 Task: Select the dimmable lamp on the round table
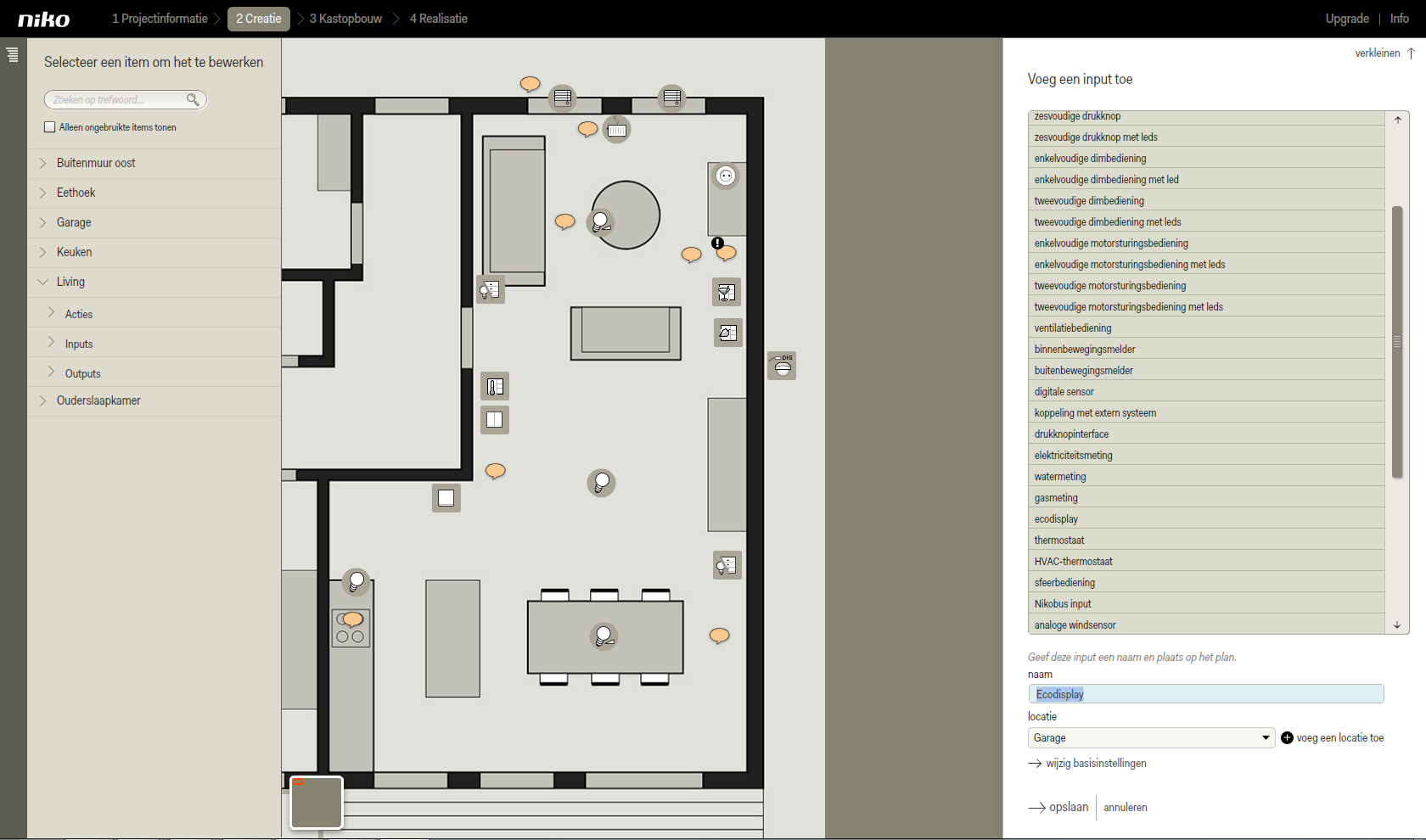tap(601, 221)
